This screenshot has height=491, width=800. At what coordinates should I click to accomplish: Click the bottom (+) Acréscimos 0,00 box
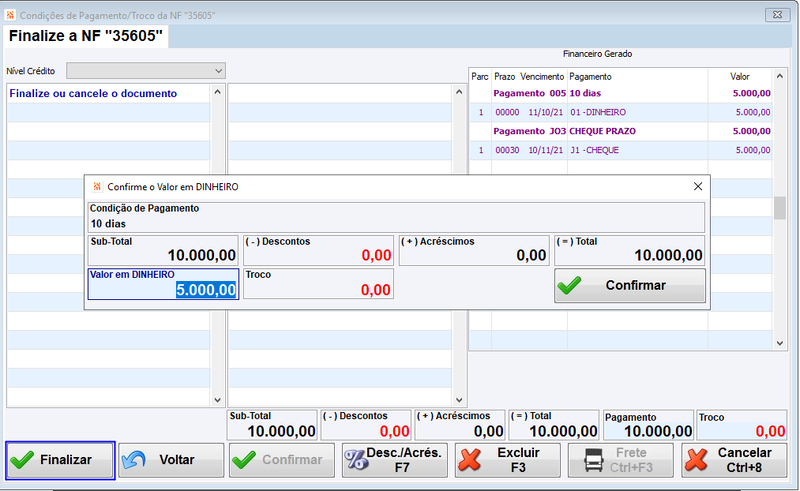tap(460, 425)
